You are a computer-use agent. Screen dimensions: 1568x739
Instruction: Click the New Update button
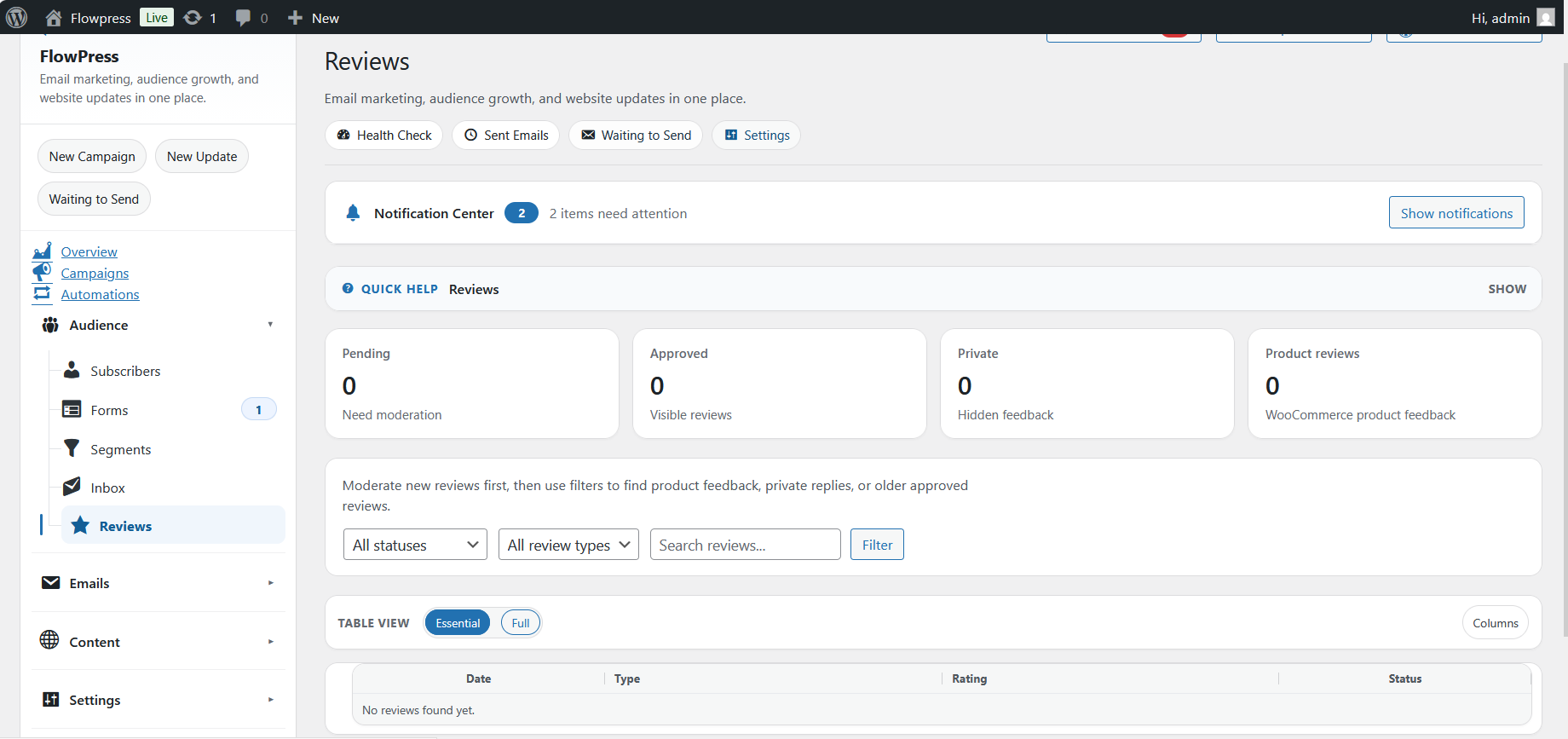coord(202,156)
